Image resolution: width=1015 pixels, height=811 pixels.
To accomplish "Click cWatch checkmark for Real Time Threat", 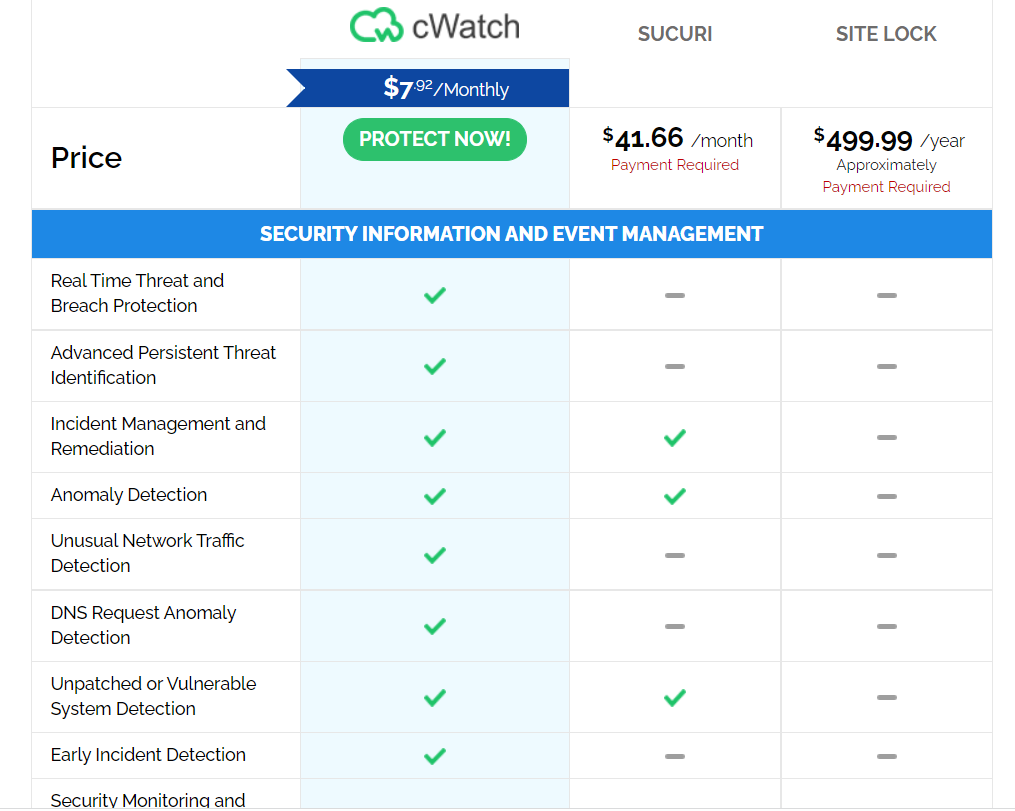I will pos(434,295).
